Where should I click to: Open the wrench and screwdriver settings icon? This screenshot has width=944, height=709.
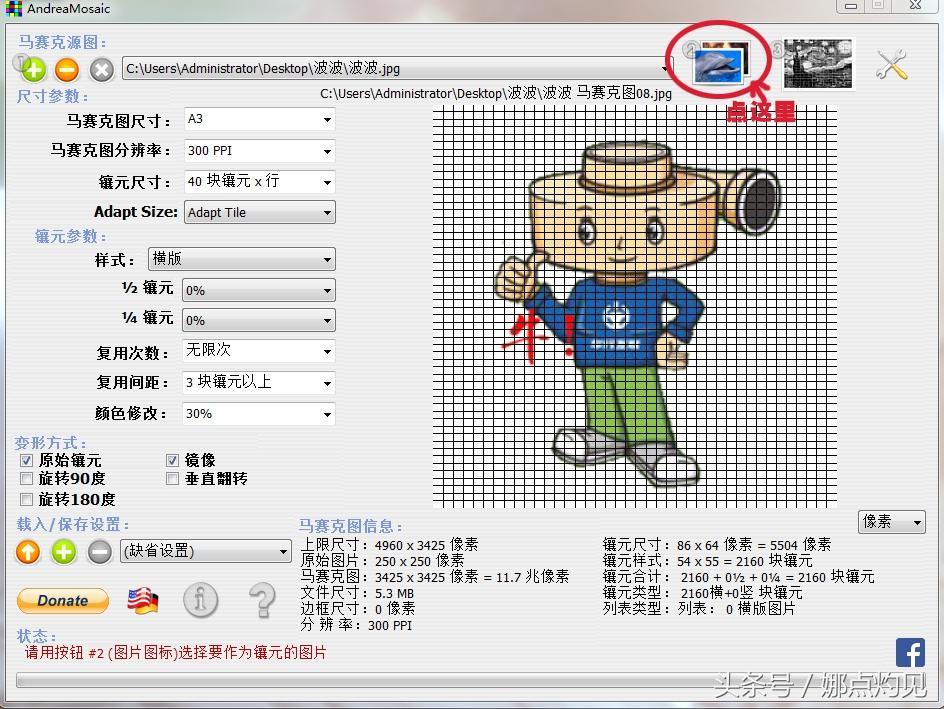891,65
